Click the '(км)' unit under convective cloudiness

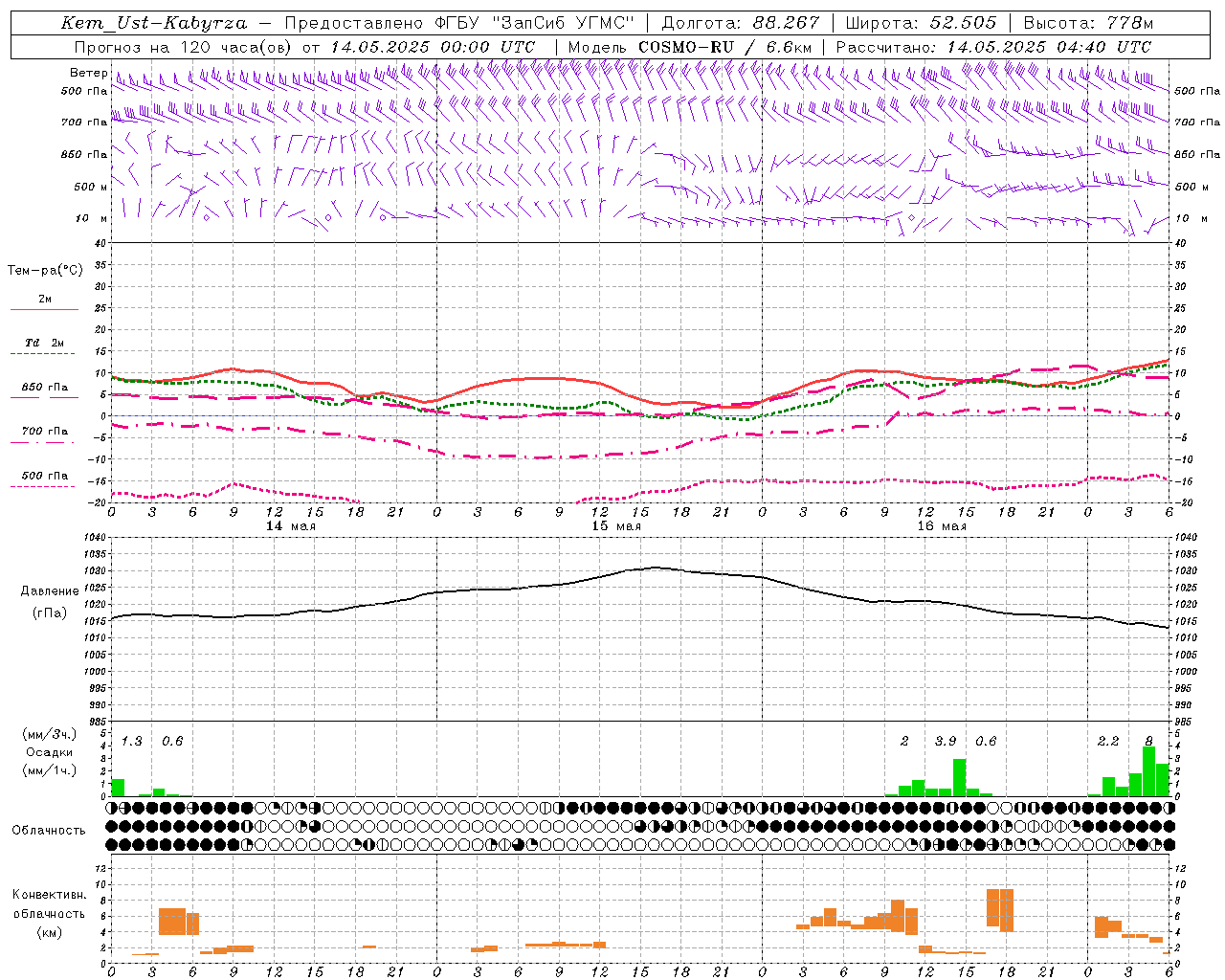(x=49, y=933)
